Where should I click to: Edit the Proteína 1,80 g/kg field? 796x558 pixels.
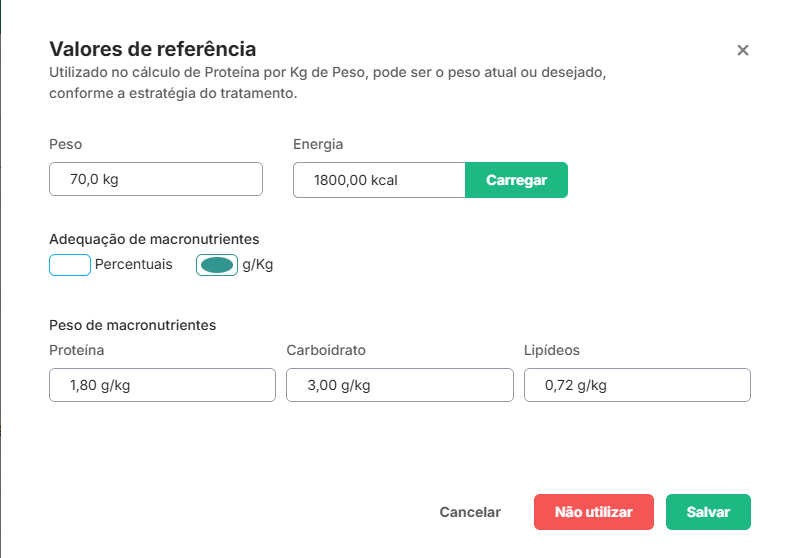point(162,385)
